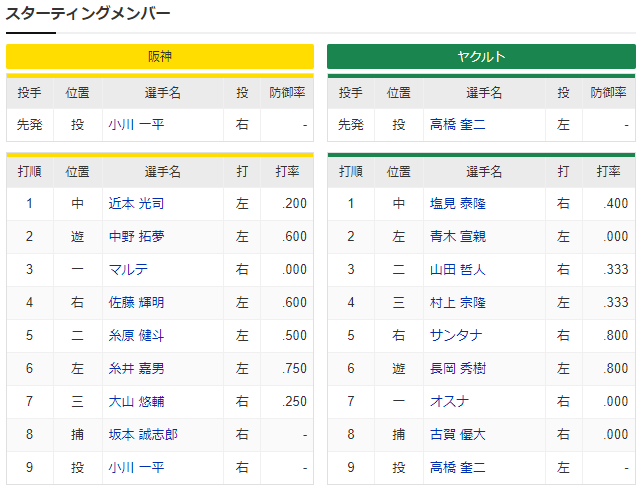
Task: Click 村上 宗隆 position 三 cell
Action: coord(399,302)
